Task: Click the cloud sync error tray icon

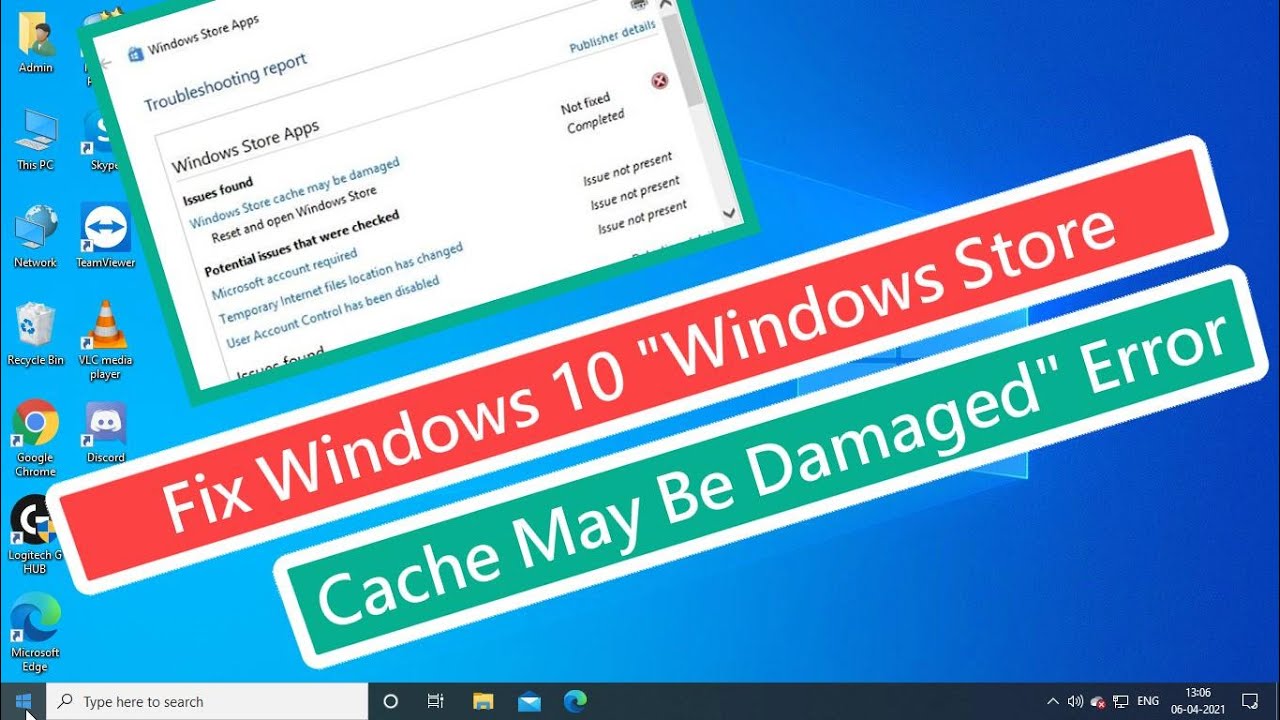Action: tap(1098, 702)
